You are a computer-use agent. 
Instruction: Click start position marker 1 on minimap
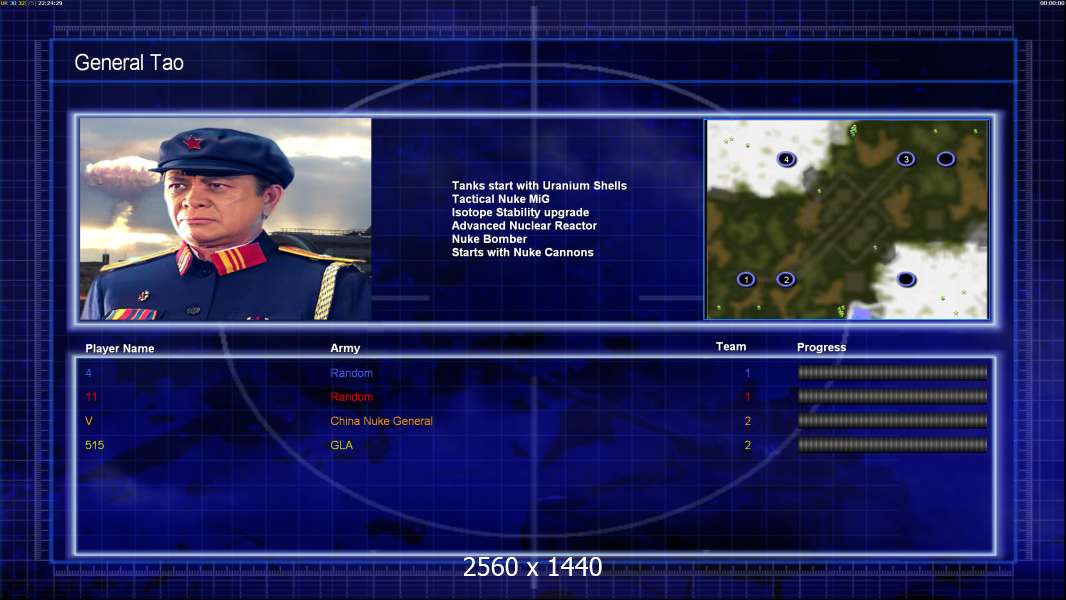pyautogui.click(x=746, y=279)
